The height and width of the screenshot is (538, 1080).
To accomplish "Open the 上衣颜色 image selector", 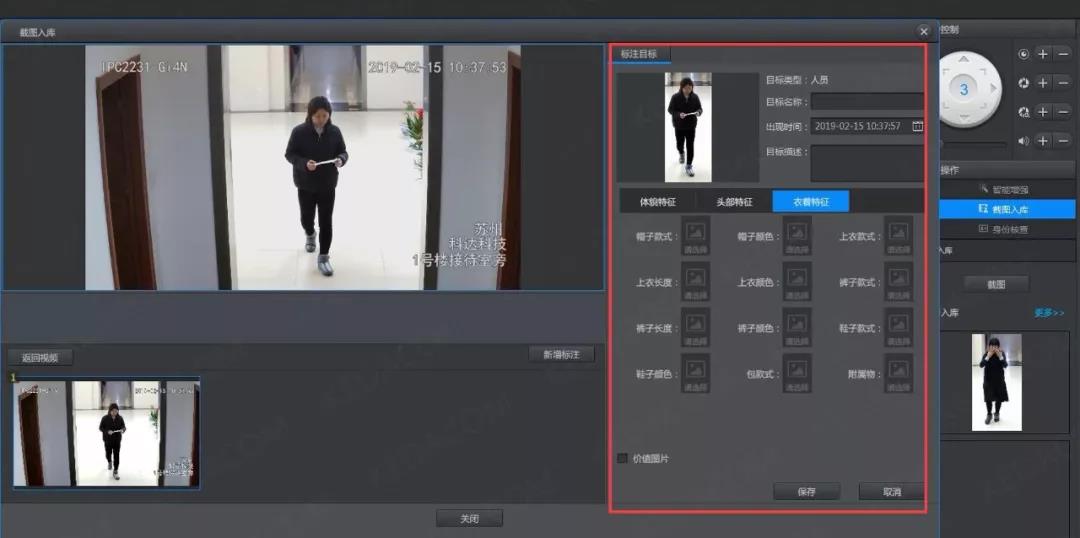I will pyautogui.click(x=797, y=282).
